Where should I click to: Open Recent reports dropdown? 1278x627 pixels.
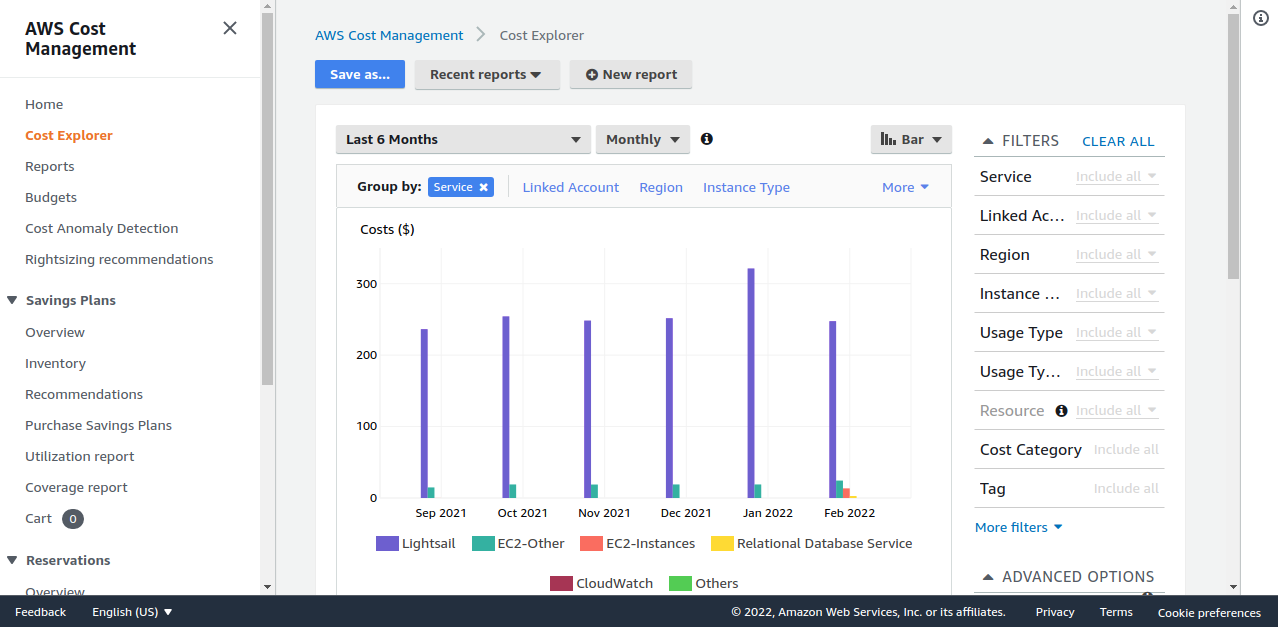(487, 75)
